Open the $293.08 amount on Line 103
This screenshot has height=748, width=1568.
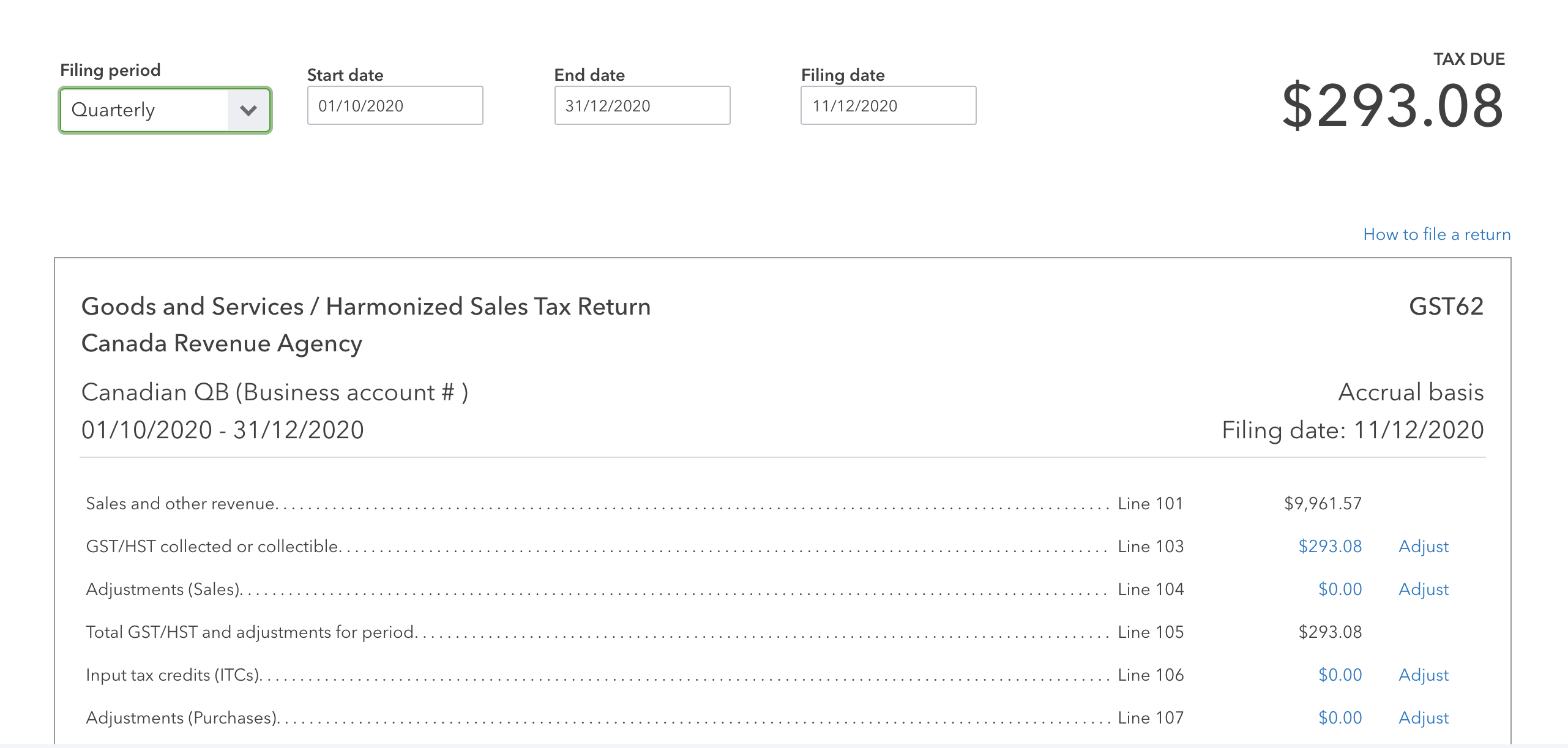coord(1330,546)
